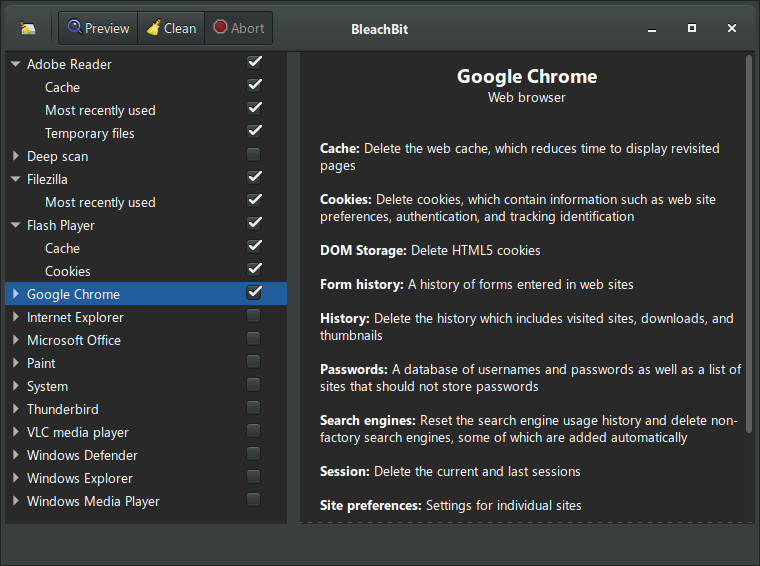Enable the Microsoft Office checkbox

pos(253,338)
